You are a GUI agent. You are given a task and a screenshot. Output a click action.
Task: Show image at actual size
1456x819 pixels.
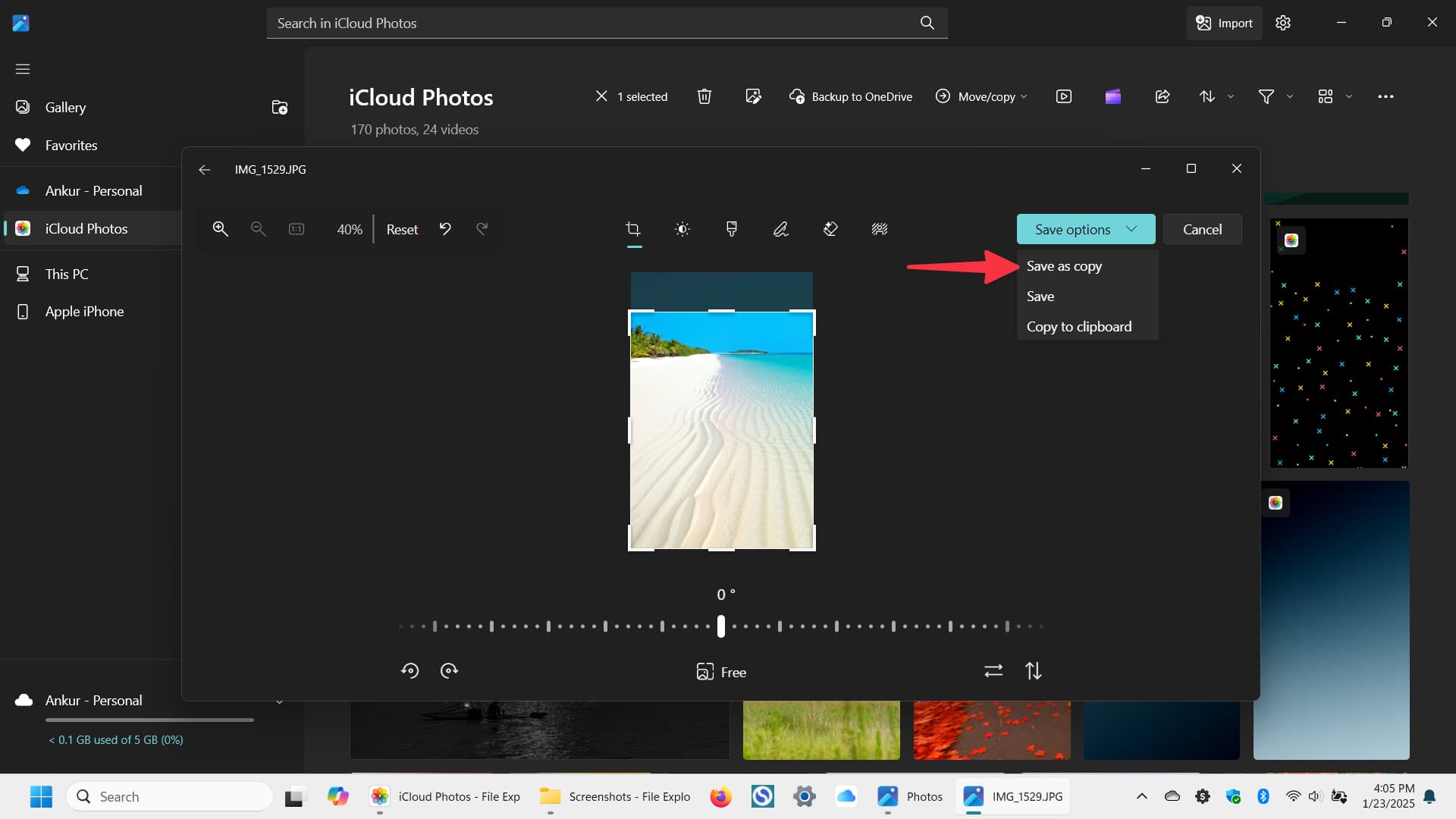click(297, 229)
